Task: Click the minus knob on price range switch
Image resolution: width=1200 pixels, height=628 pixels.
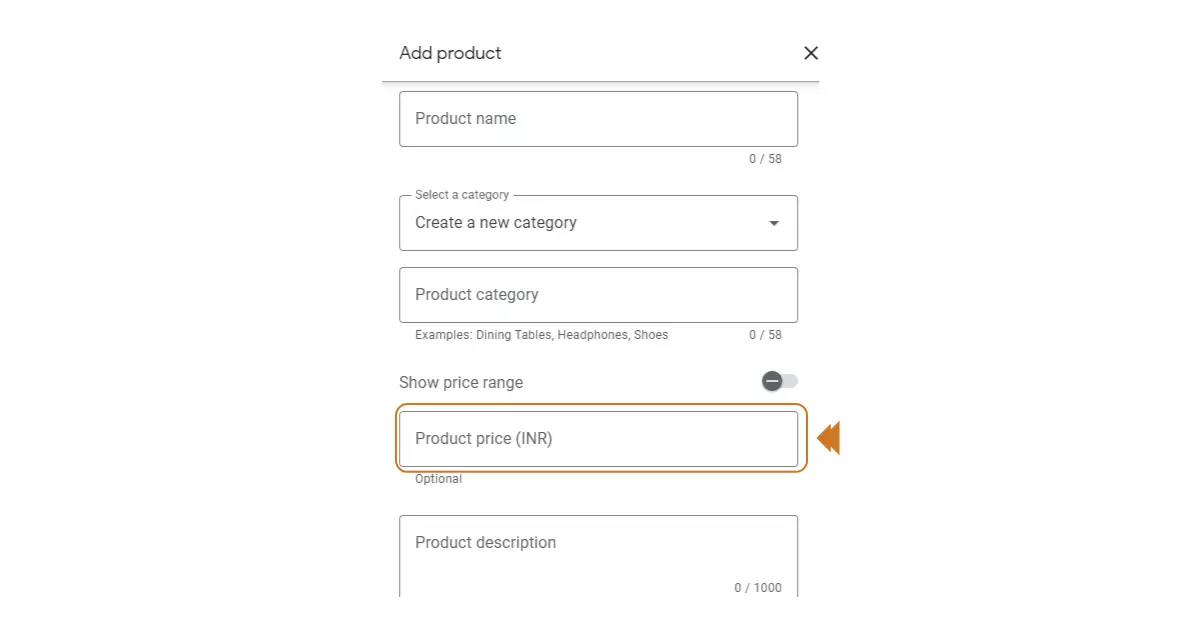Action: [772, 381]
